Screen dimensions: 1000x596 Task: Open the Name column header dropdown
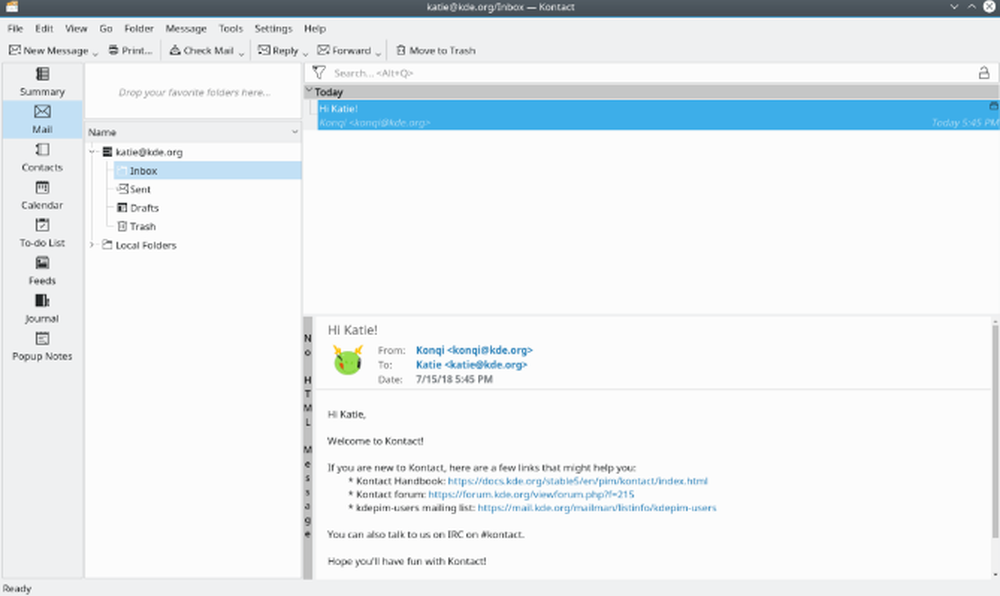pyautogui.click(x=295, y=132)
